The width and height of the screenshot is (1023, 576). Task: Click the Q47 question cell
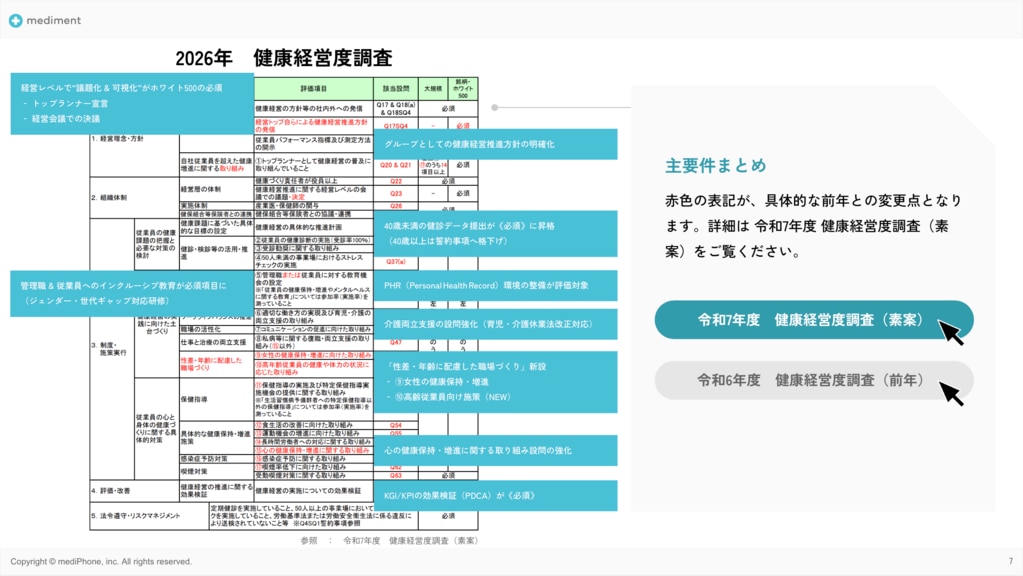(395, 342)
